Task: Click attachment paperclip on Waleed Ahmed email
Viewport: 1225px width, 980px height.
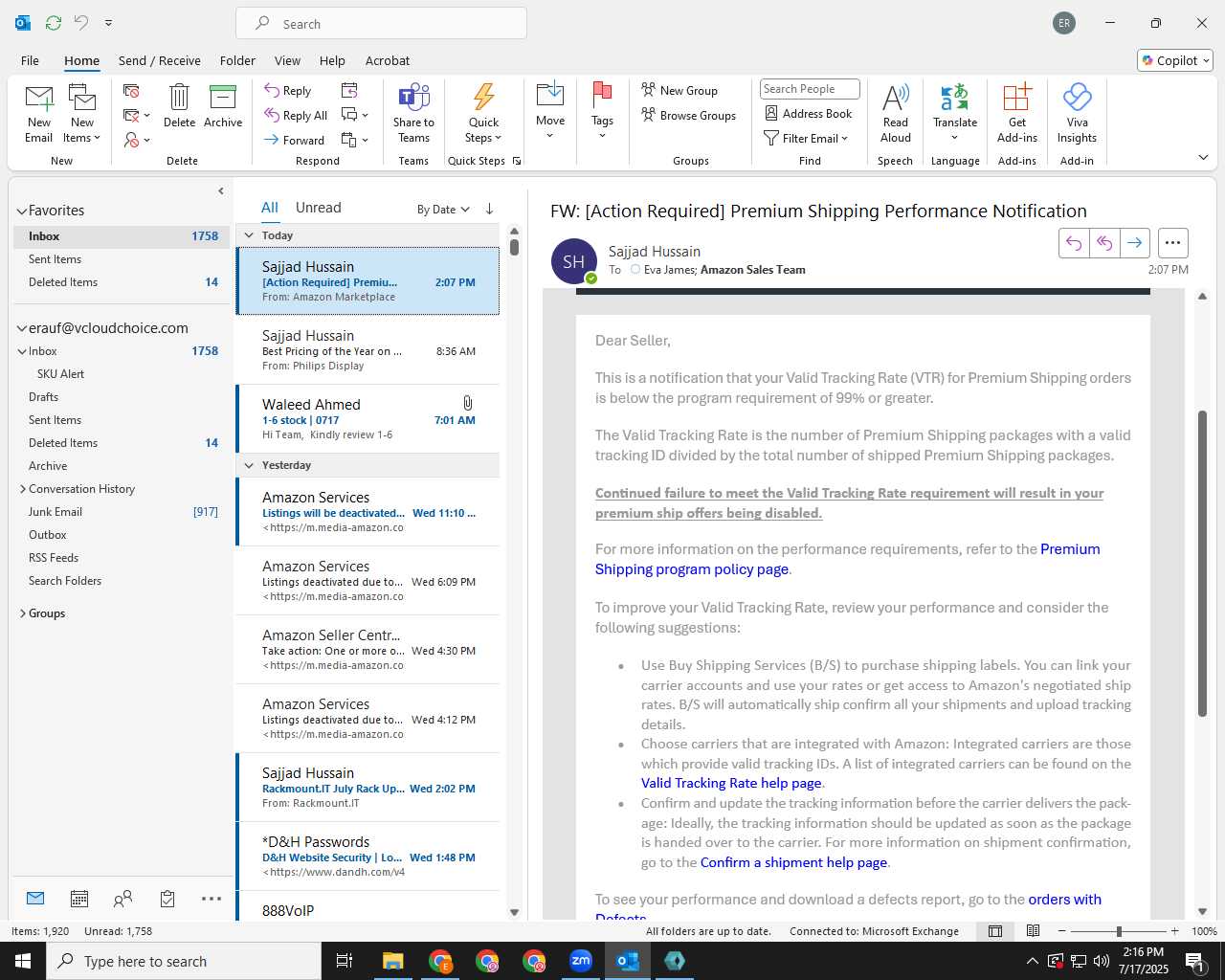Action: (x=467, y=404)
